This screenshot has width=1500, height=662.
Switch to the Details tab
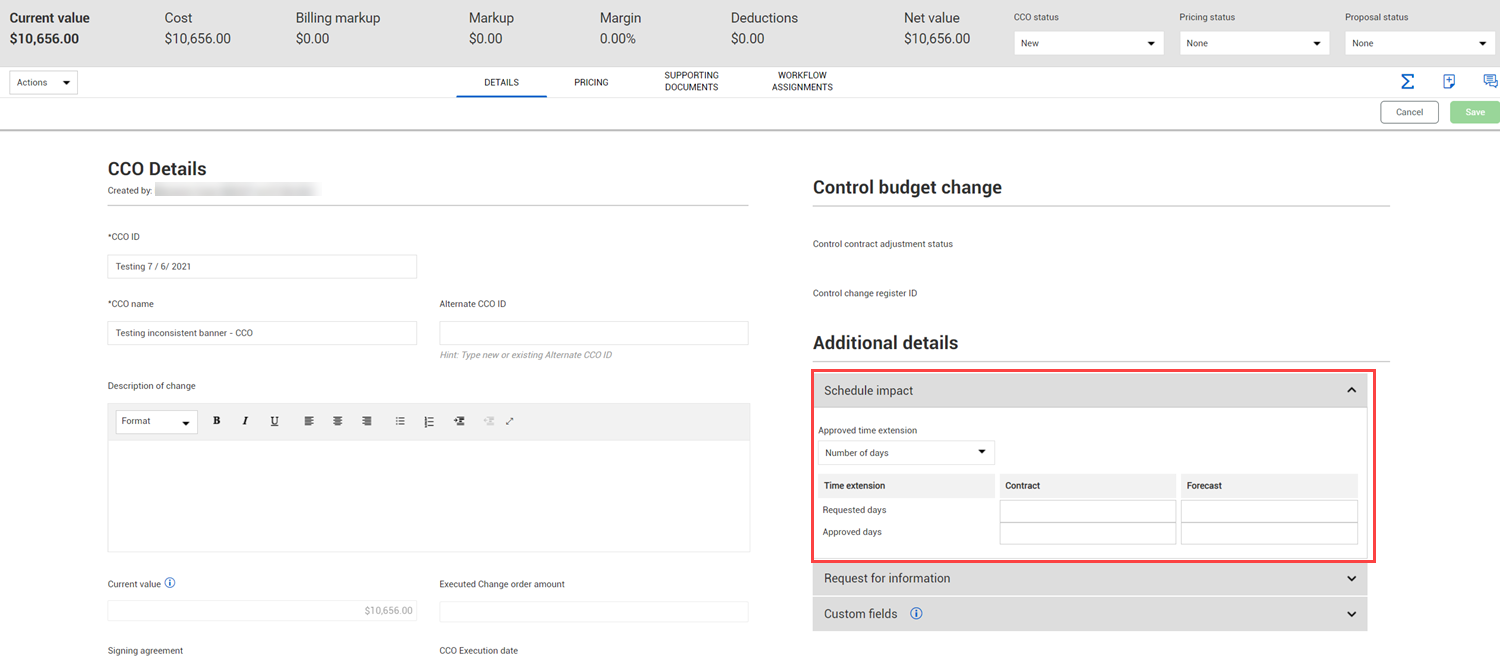click(501, 82)
